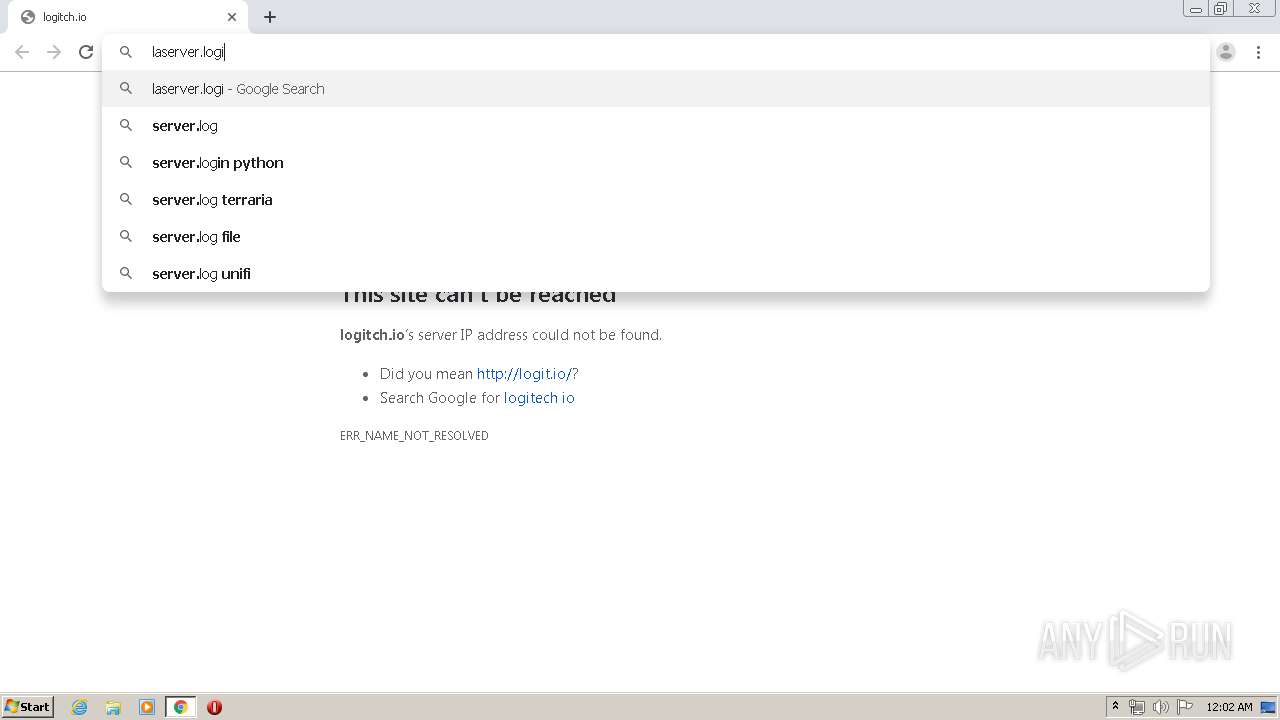
Task: Minimize the Chrome window
Action: click(1196, 9)
